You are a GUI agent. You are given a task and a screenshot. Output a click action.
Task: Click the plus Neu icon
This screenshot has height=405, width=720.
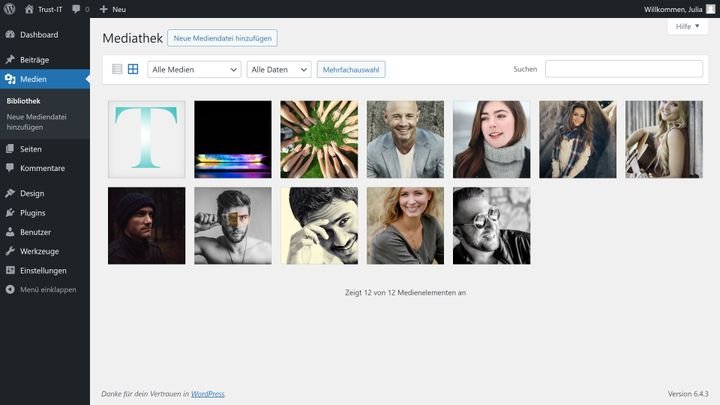click(x=104, y=9)
